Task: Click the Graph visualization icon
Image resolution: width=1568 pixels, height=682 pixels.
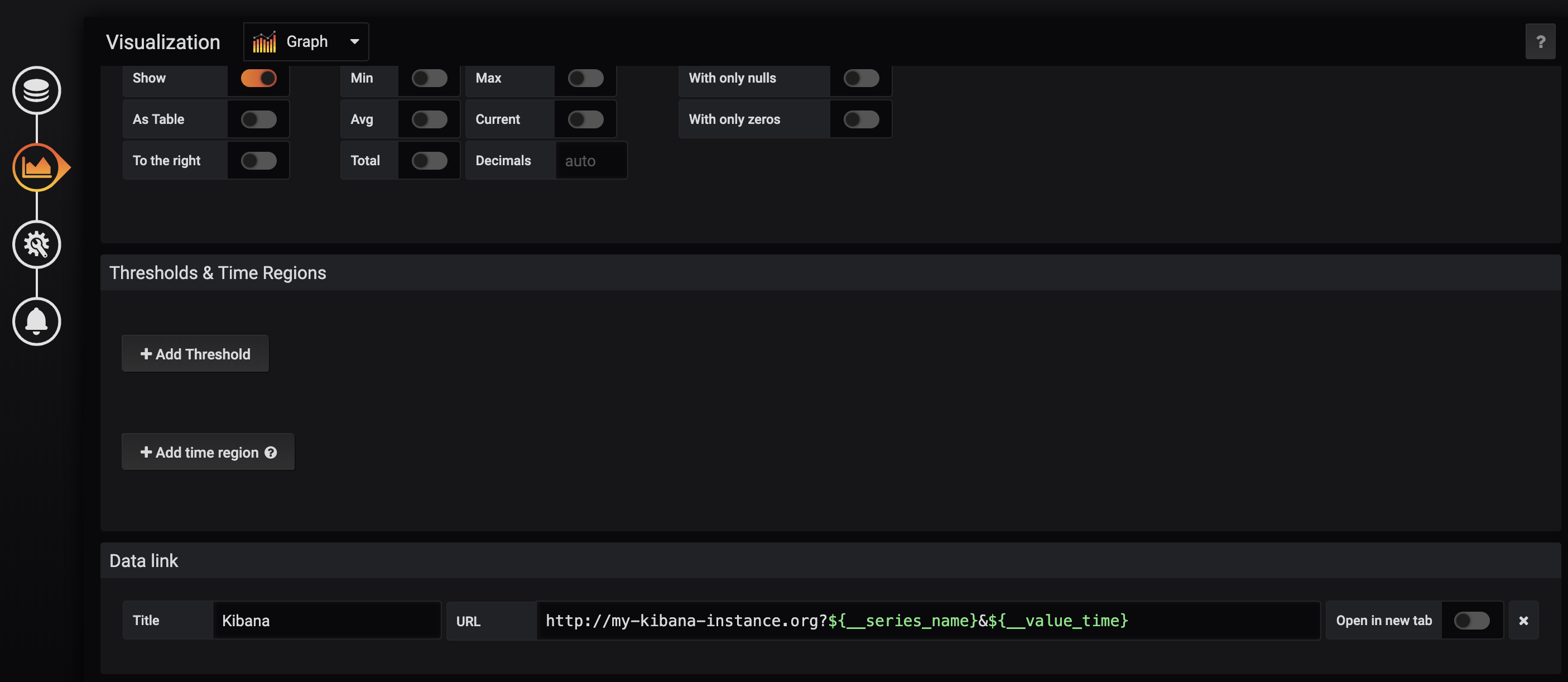Action: tap(264, 42)
